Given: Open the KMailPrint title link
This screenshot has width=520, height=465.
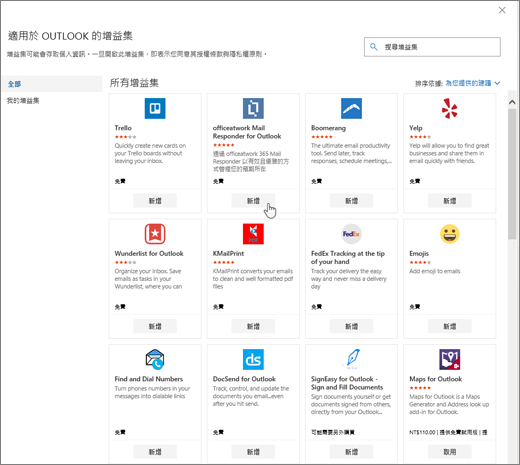Looking at the screenshot, I should click(x=228, y=253).
